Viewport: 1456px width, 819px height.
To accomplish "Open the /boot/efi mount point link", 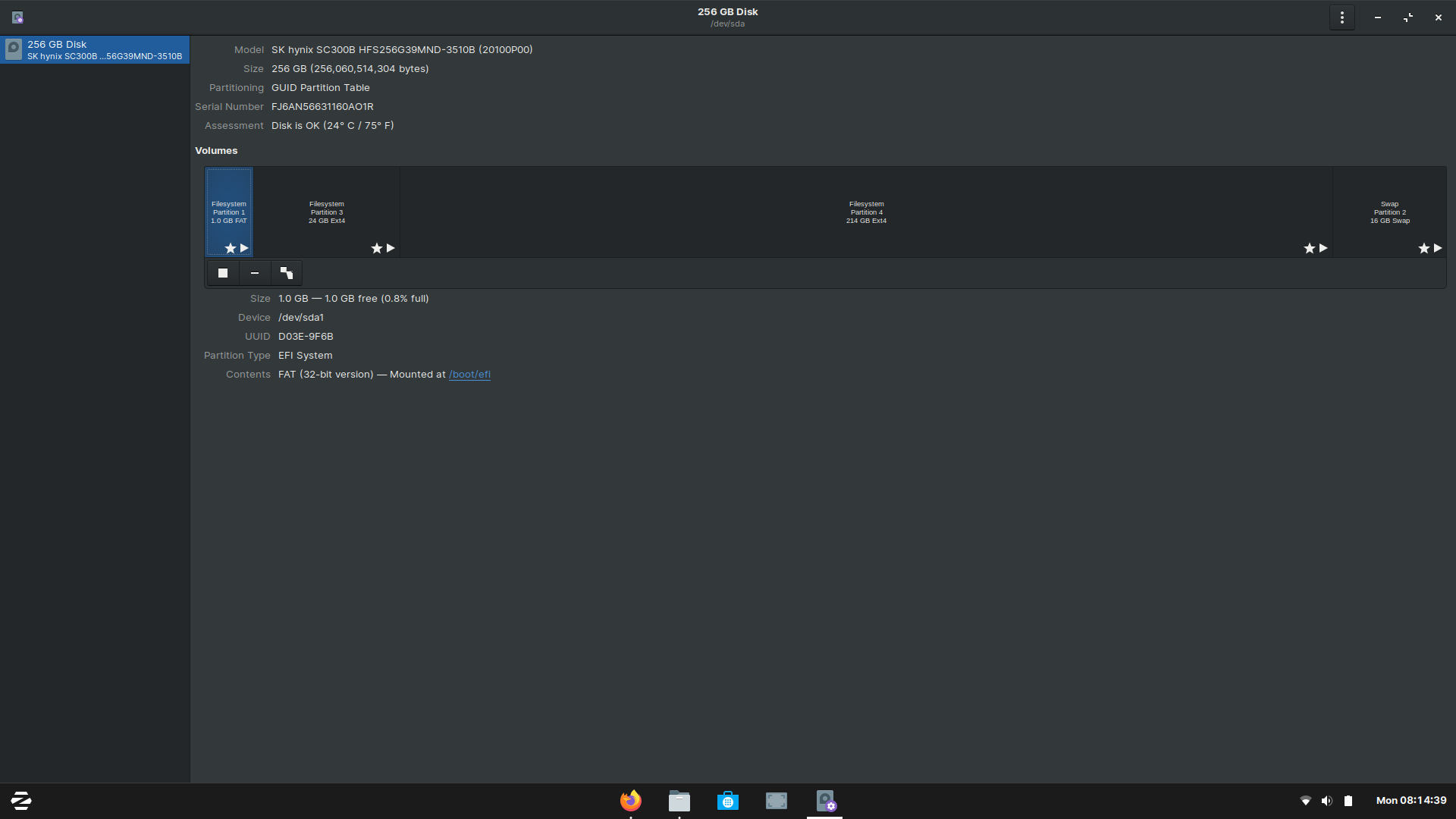I will 469,375.
